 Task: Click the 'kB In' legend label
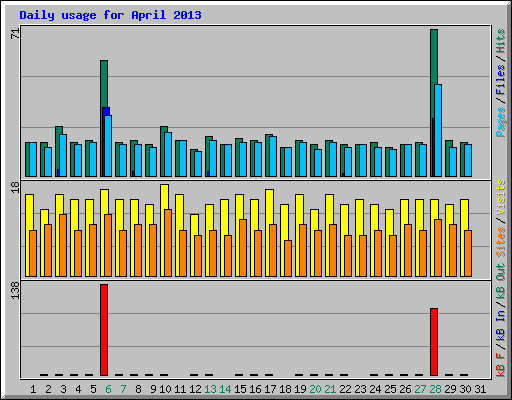tap(500, 325)
